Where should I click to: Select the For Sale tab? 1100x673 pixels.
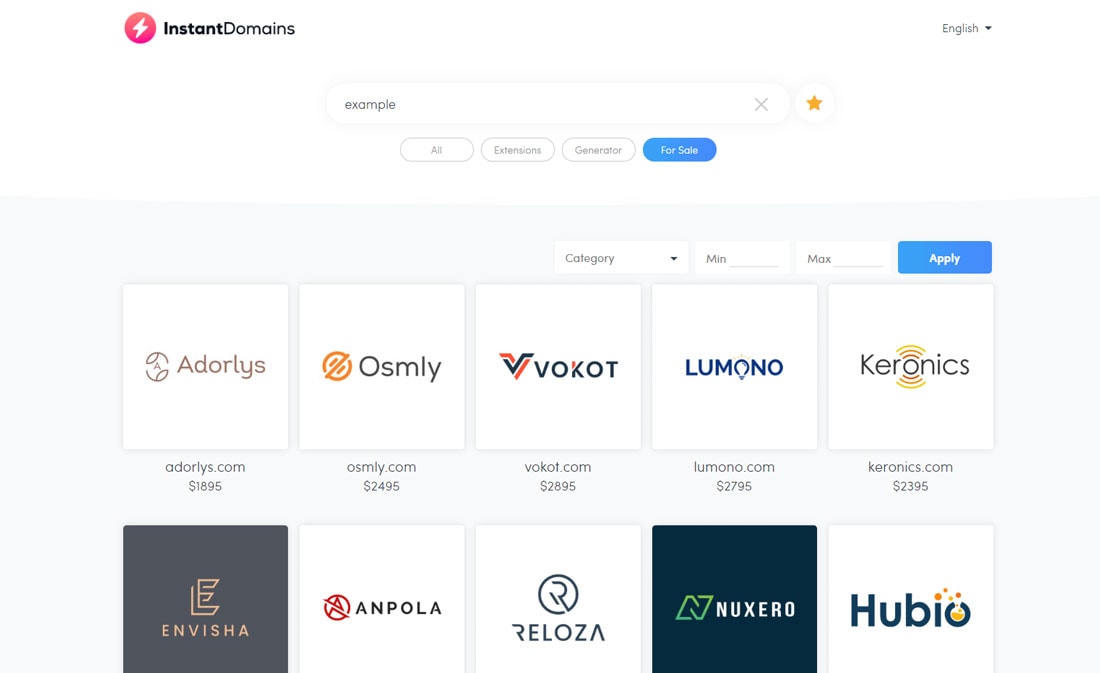[x=679, y=150]
